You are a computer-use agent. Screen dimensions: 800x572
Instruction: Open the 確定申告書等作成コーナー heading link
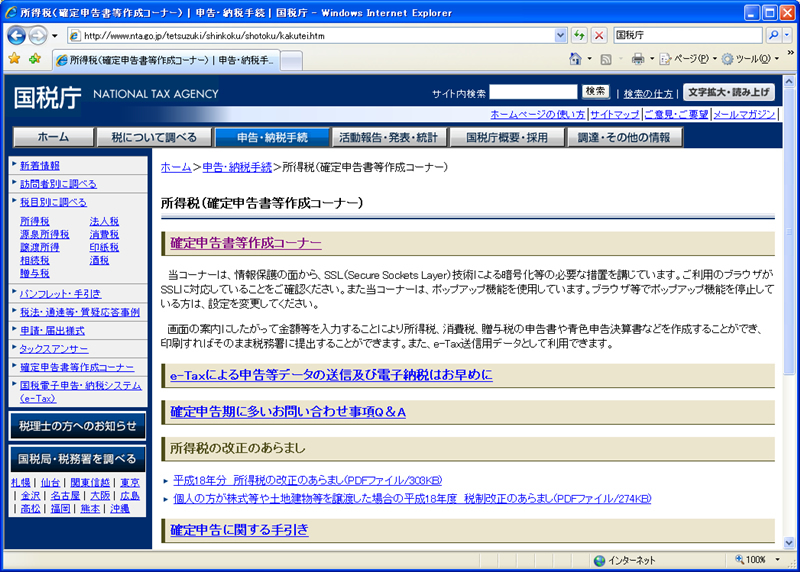[x=246, y=243]
